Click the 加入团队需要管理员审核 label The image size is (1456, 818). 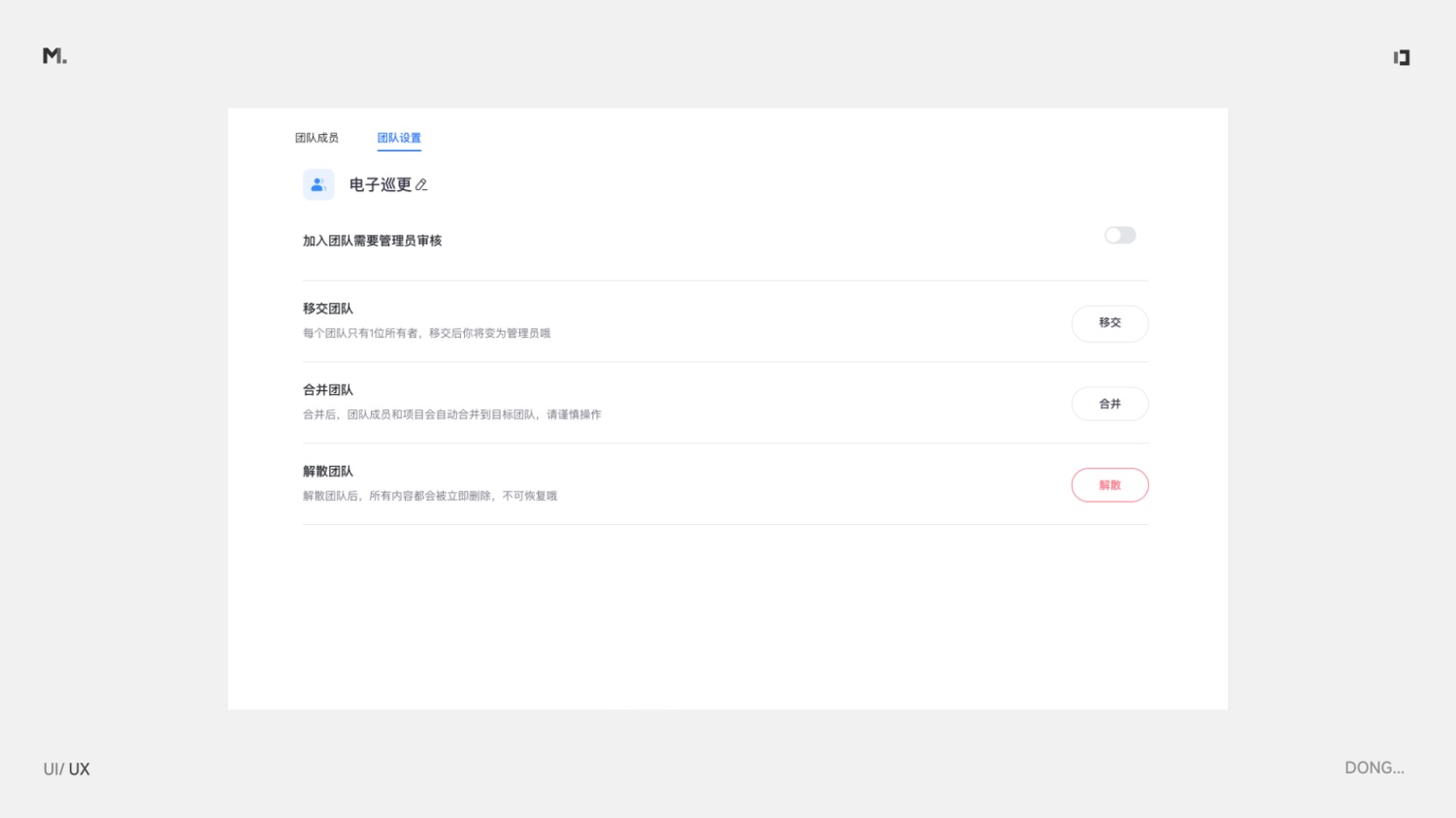(x=372, y=241)
